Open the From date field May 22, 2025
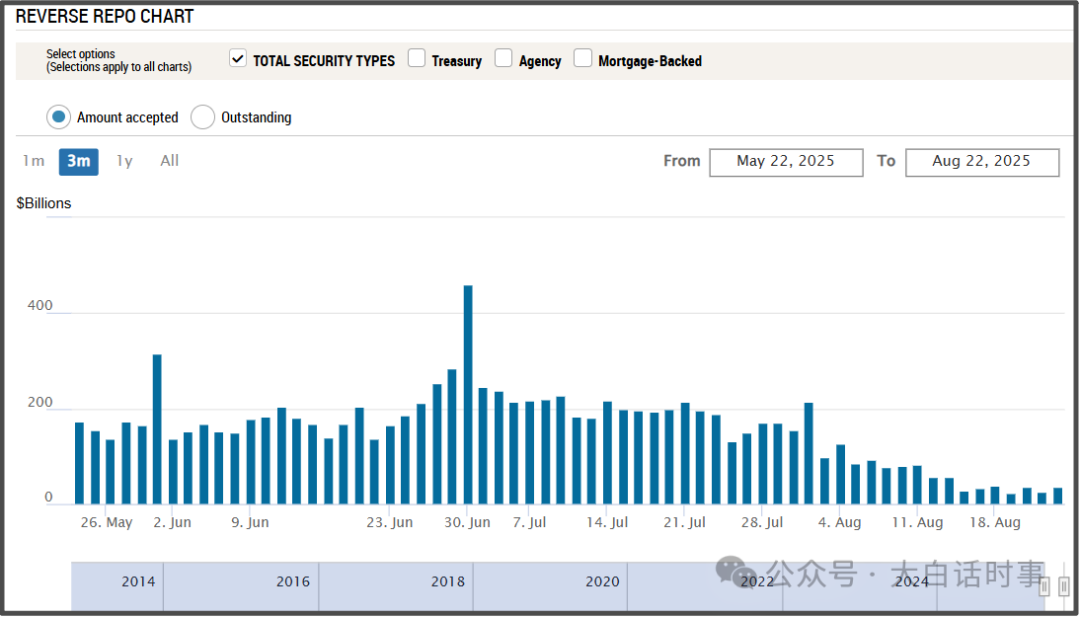The image size is (1080, 617). pyautogui.click(x=786, y=163)
